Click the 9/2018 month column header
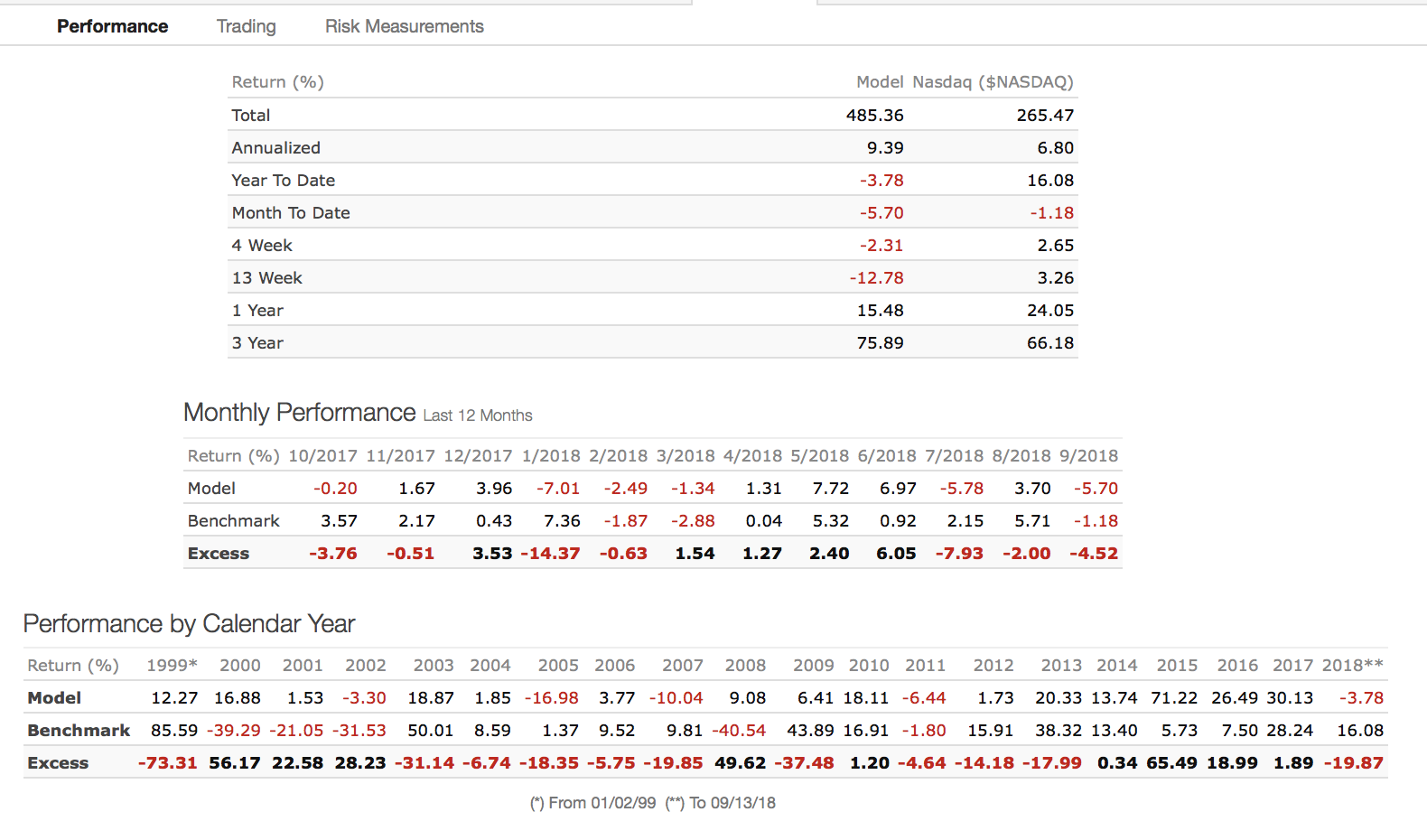 click(1088, 456)
